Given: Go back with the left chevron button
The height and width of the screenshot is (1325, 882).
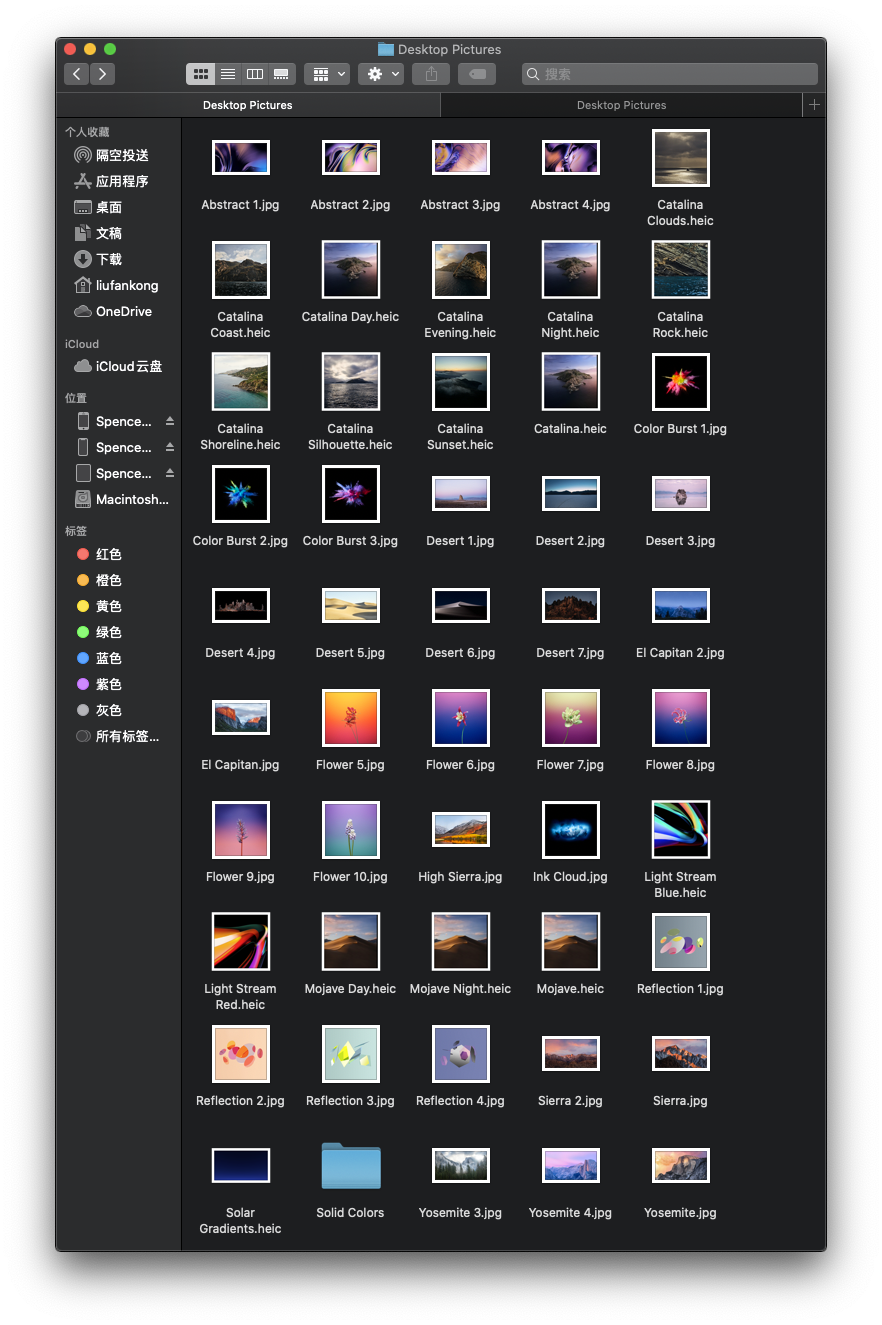Looking at the screenshot, I should point(76,74).
